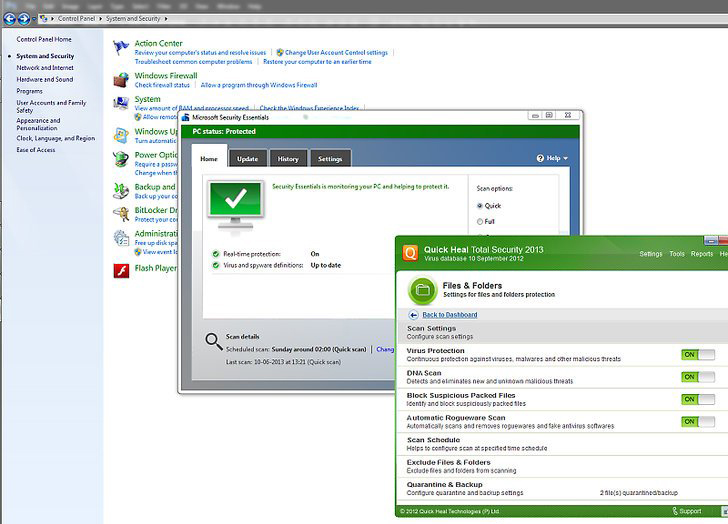Viewport: 728px width, 524px height.
Task: Expand the arrow after System and Security breadcrumb
Action: (x=166, y=19)
